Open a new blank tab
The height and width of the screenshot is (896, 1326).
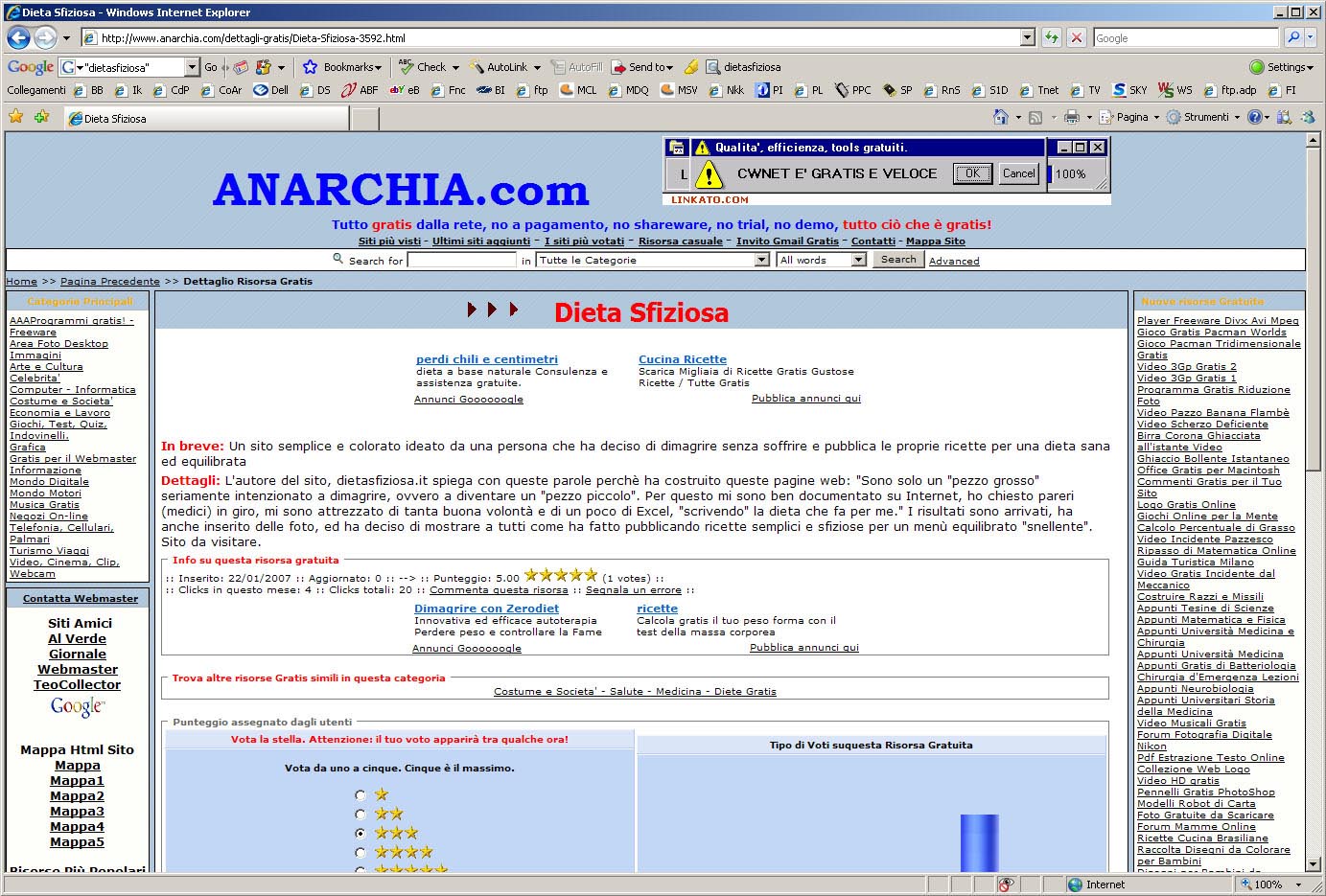pyautogui.click(x=364, y=119)
